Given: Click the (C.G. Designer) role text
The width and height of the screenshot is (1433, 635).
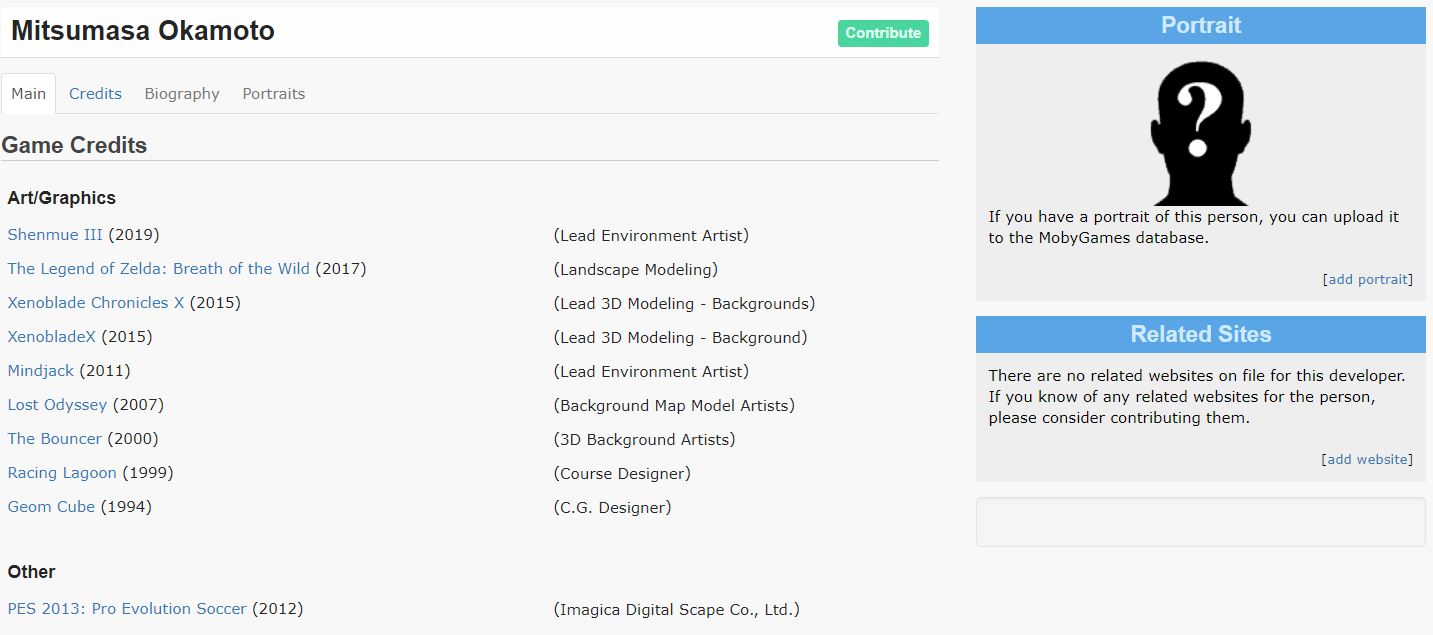Looking at the screenshot, I should pos(612,508).
